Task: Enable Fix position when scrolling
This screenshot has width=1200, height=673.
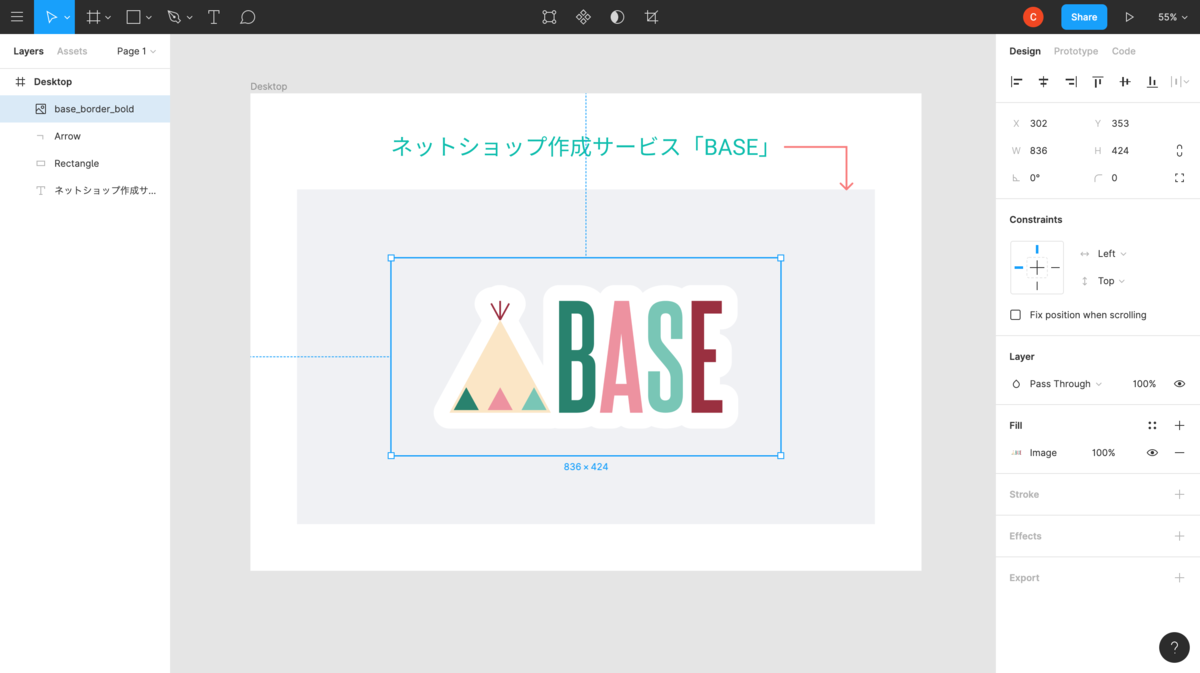Action: [x=1016, y=315]
